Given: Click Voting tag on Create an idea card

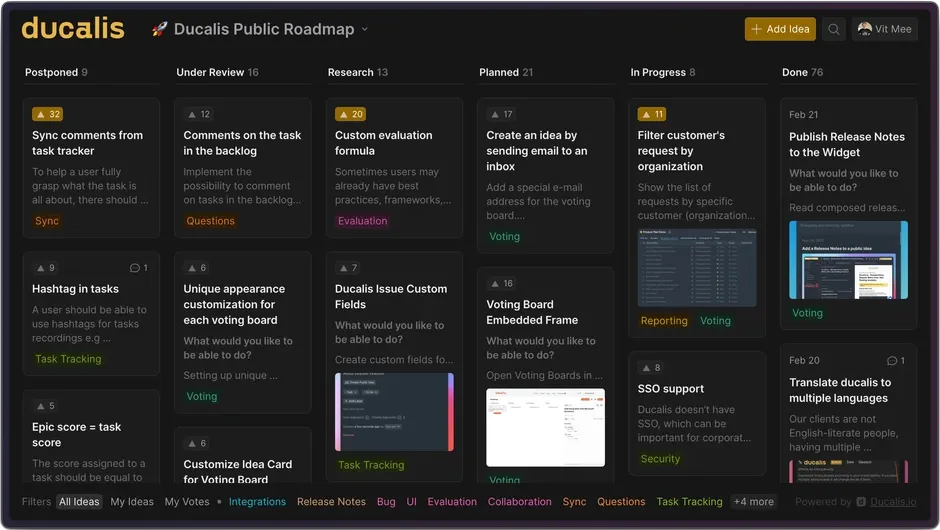Looking at the screenshot, I should (x=504, y=236).
